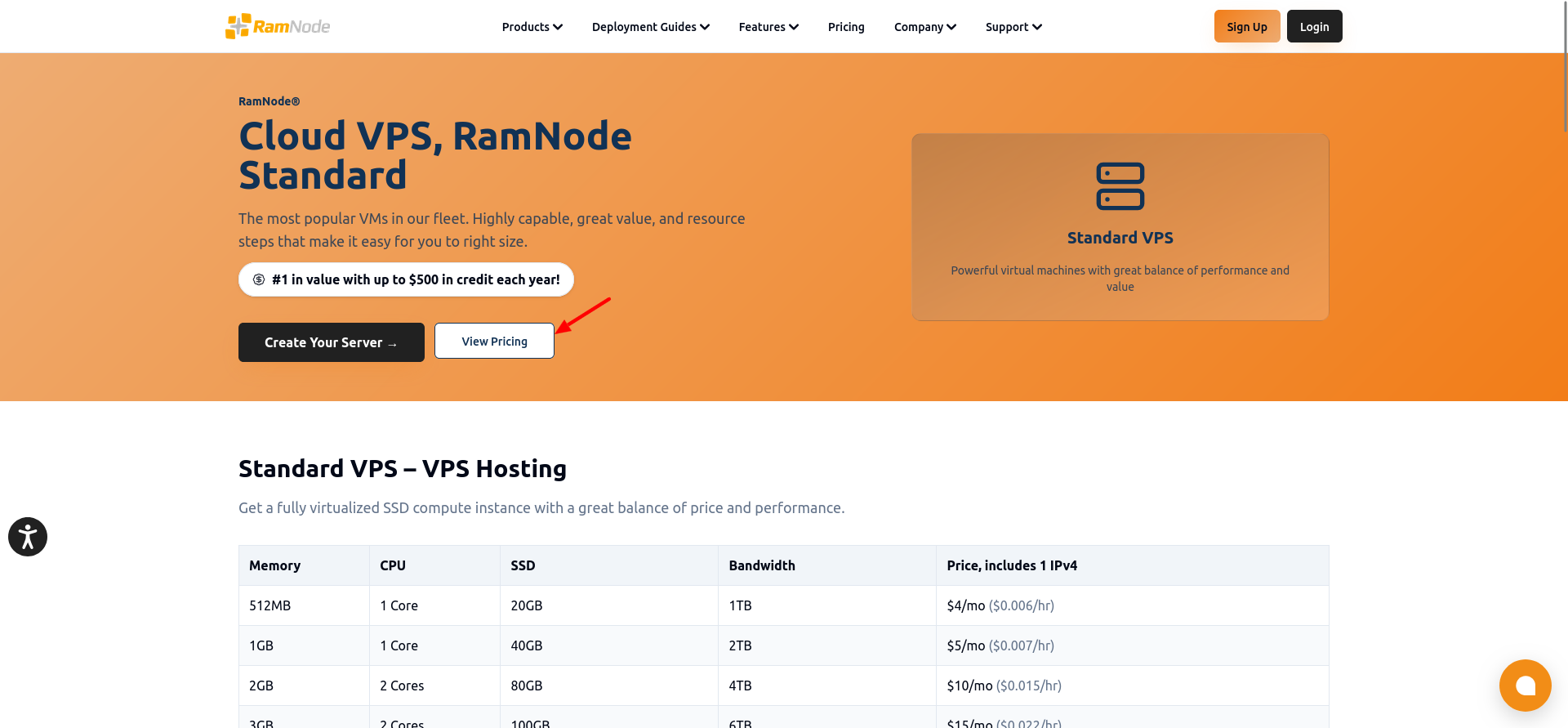This screenshot has width=1568, height=728.
Task: Click the 40GB SSD cell
Action: pos(609,645)
